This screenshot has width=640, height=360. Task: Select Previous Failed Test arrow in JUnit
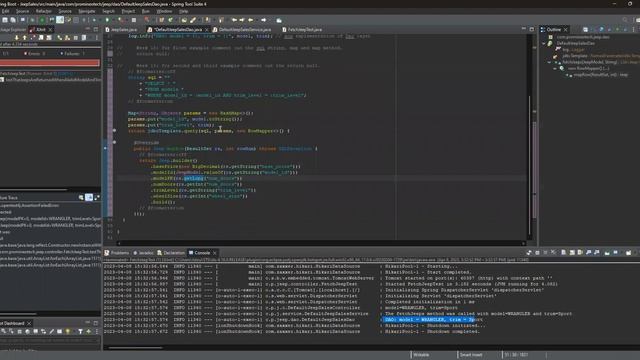coord(24,38)
